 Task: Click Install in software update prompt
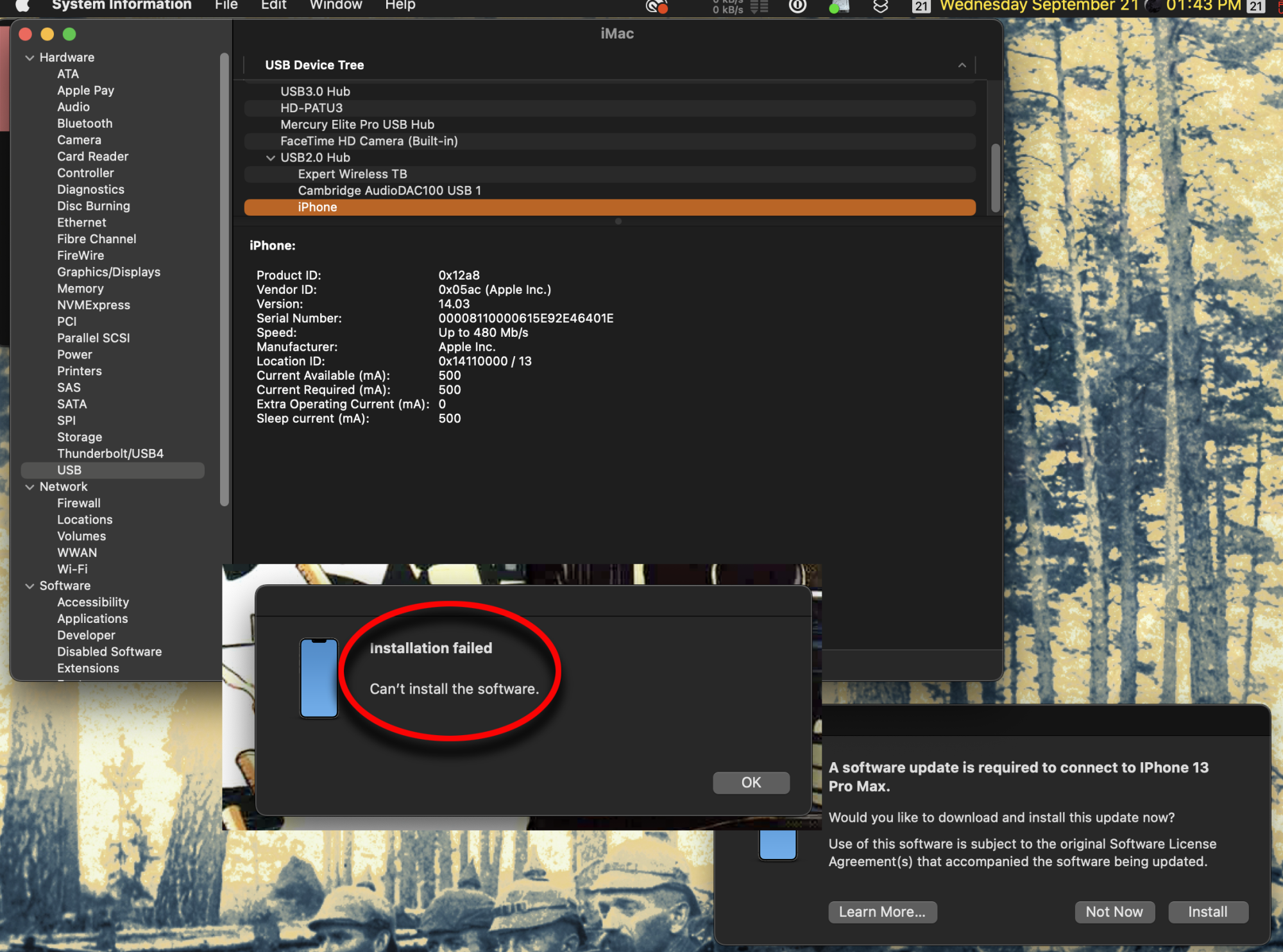click(x=1207, y=912)
